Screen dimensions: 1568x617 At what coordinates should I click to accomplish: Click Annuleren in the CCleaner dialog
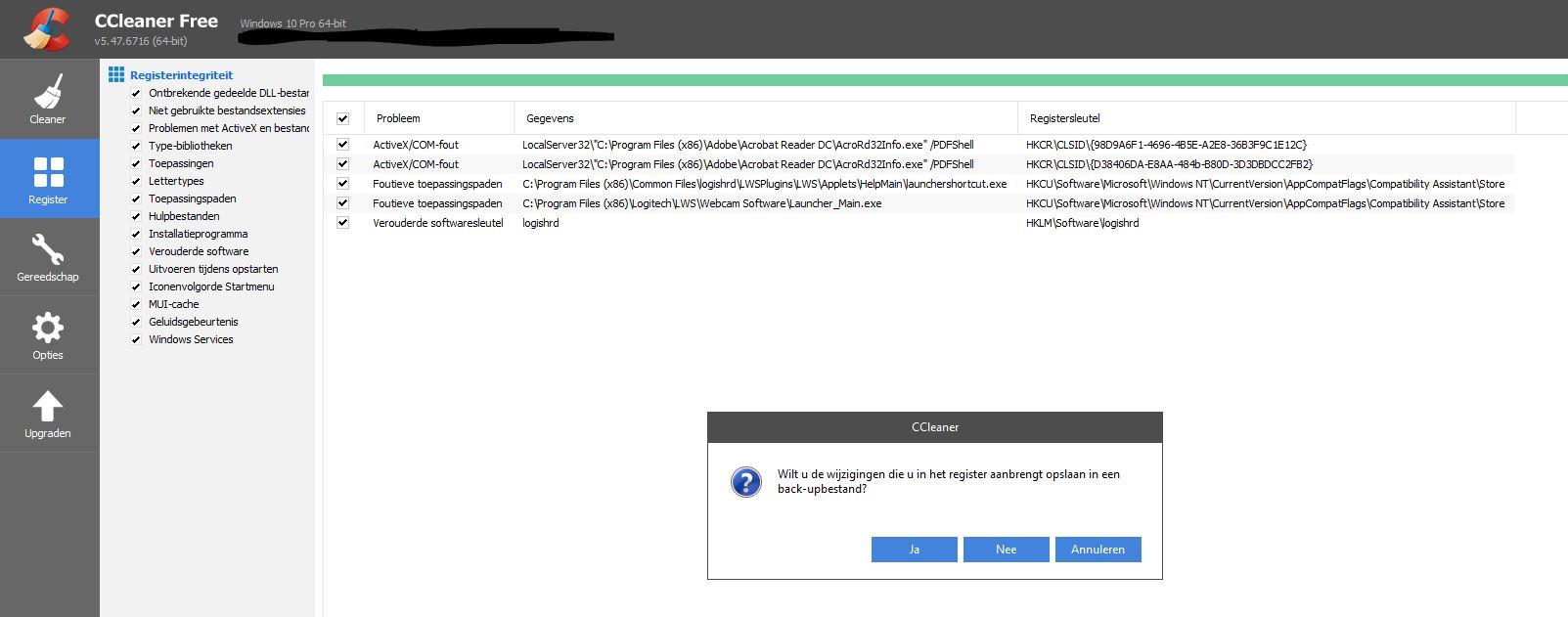click(x=1098, y=550)
